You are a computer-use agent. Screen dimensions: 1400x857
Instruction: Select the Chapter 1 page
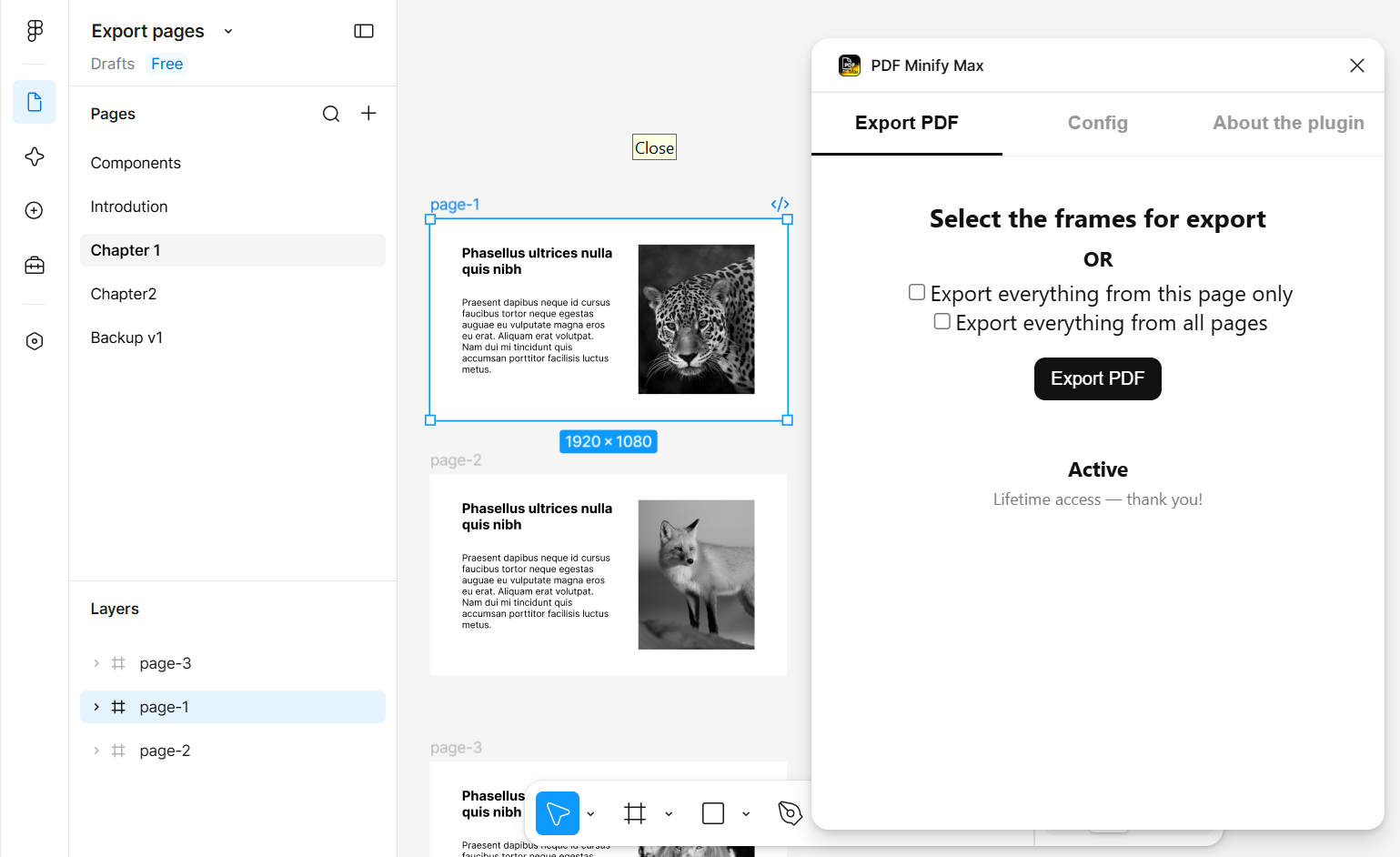[233, 250]
